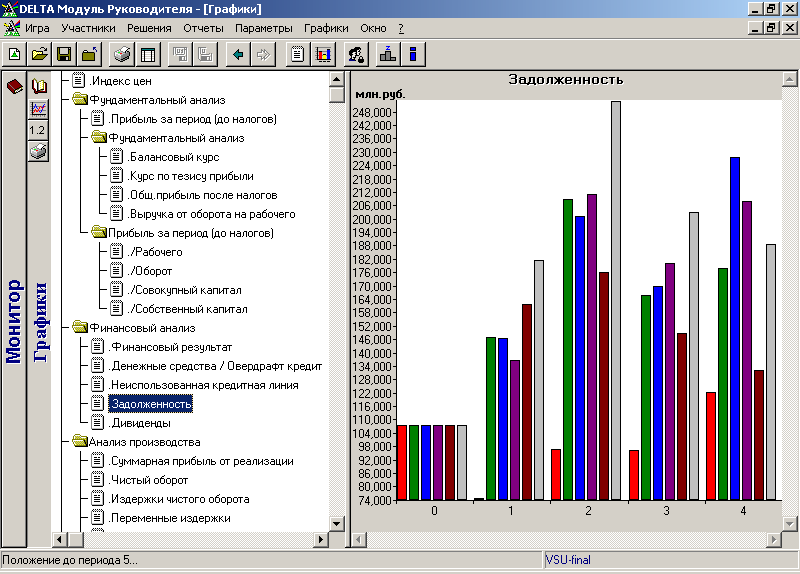Click the bar chart toolbar icon
Viewport: 800px width, 574px height.
point(323,54)
